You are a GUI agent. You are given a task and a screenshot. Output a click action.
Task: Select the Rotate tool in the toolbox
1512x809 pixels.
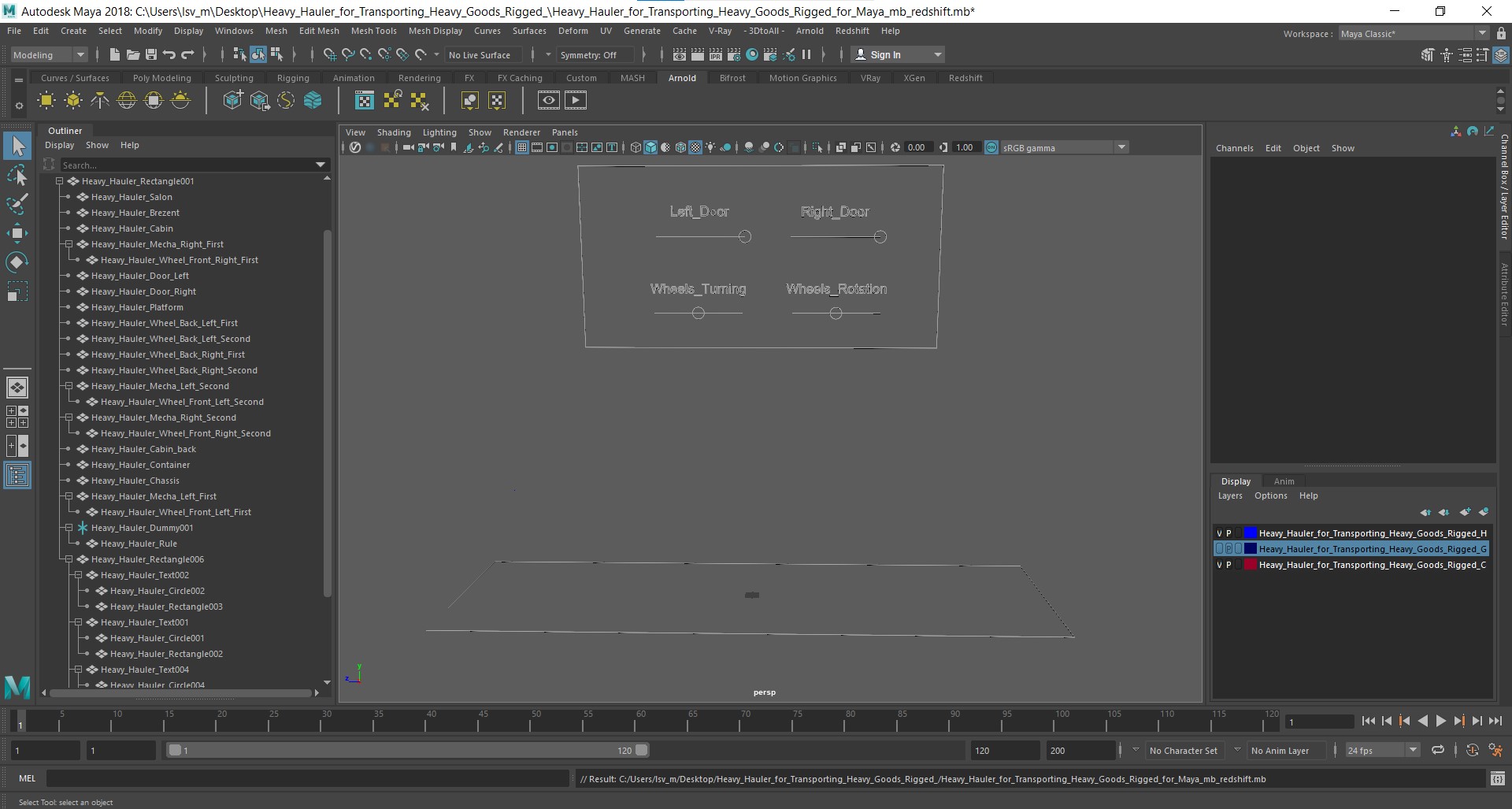pyautogui.click(x=17, y=262)
